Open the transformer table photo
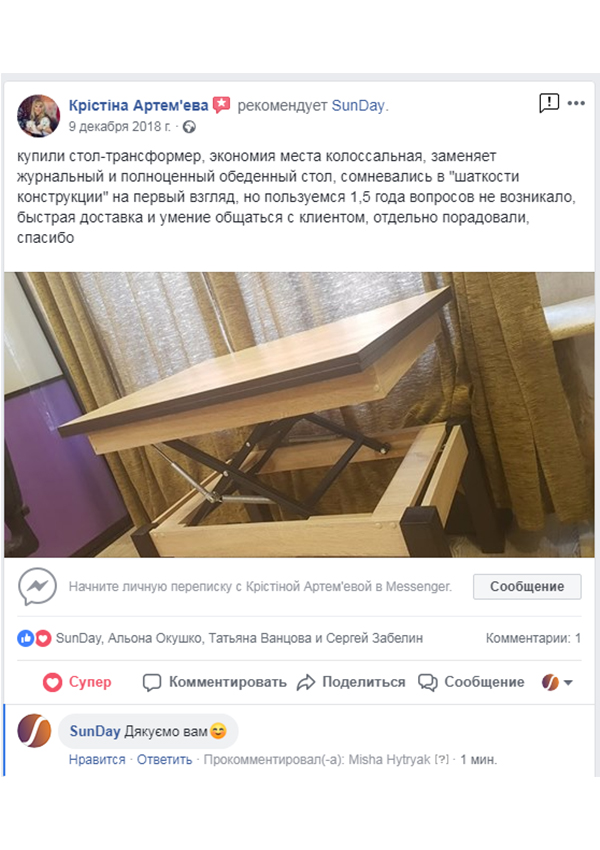Image resolution: width=600 pixels, height=850 pixels. click(299, 414)
